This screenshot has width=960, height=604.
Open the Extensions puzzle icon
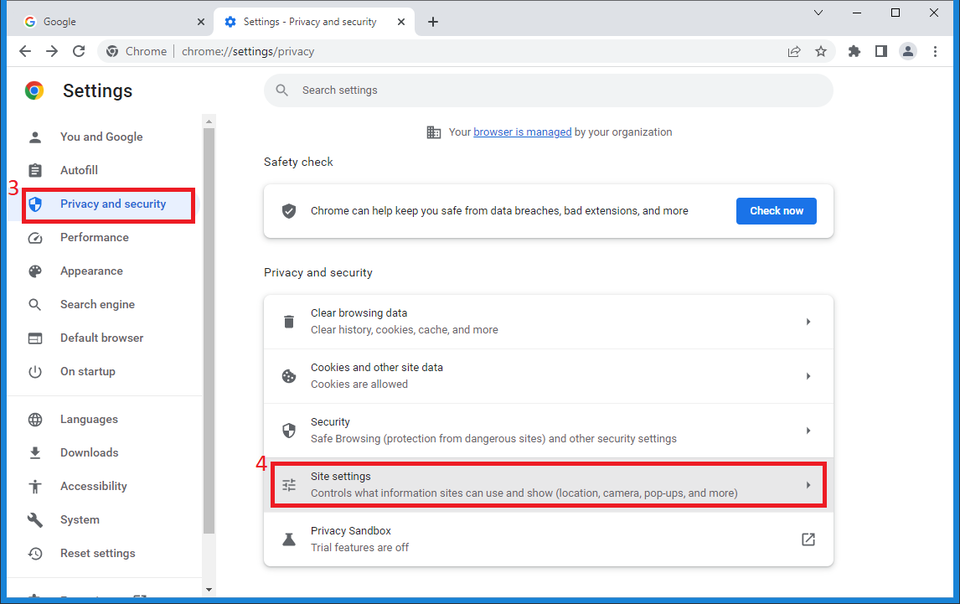click(854, 51)
